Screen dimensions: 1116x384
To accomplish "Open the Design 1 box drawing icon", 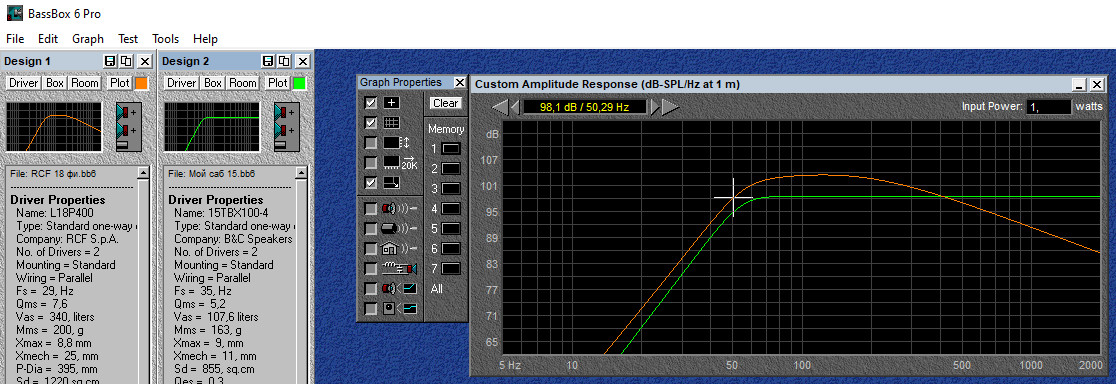I will 130,127.
